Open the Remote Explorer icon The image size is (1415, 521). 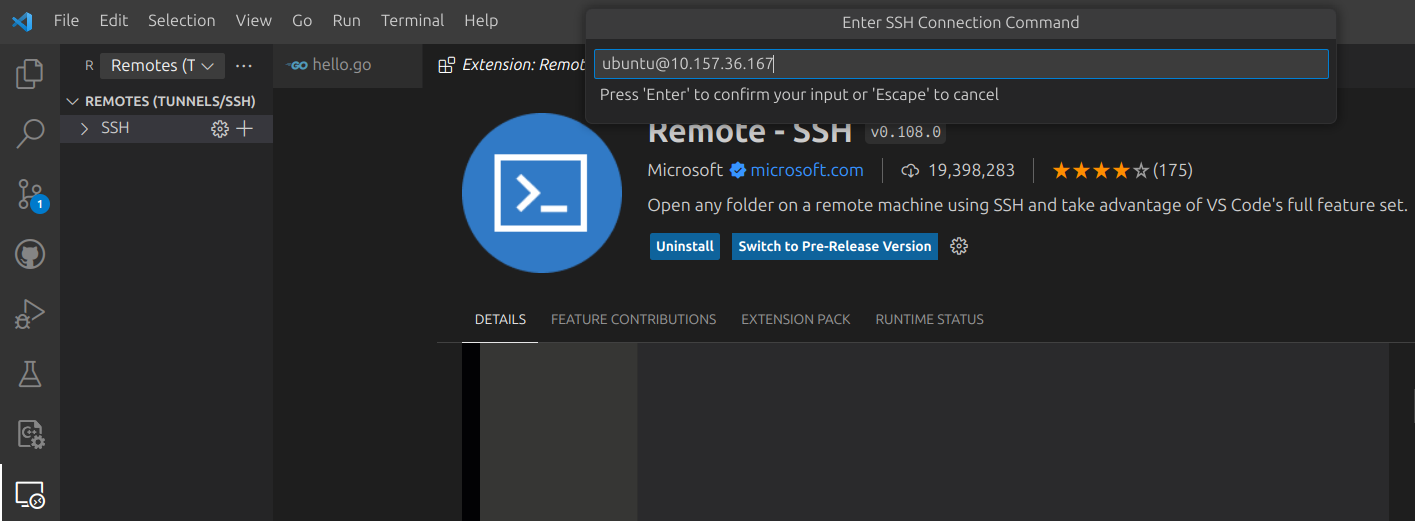pyautogui.click(x=30, y=494)
